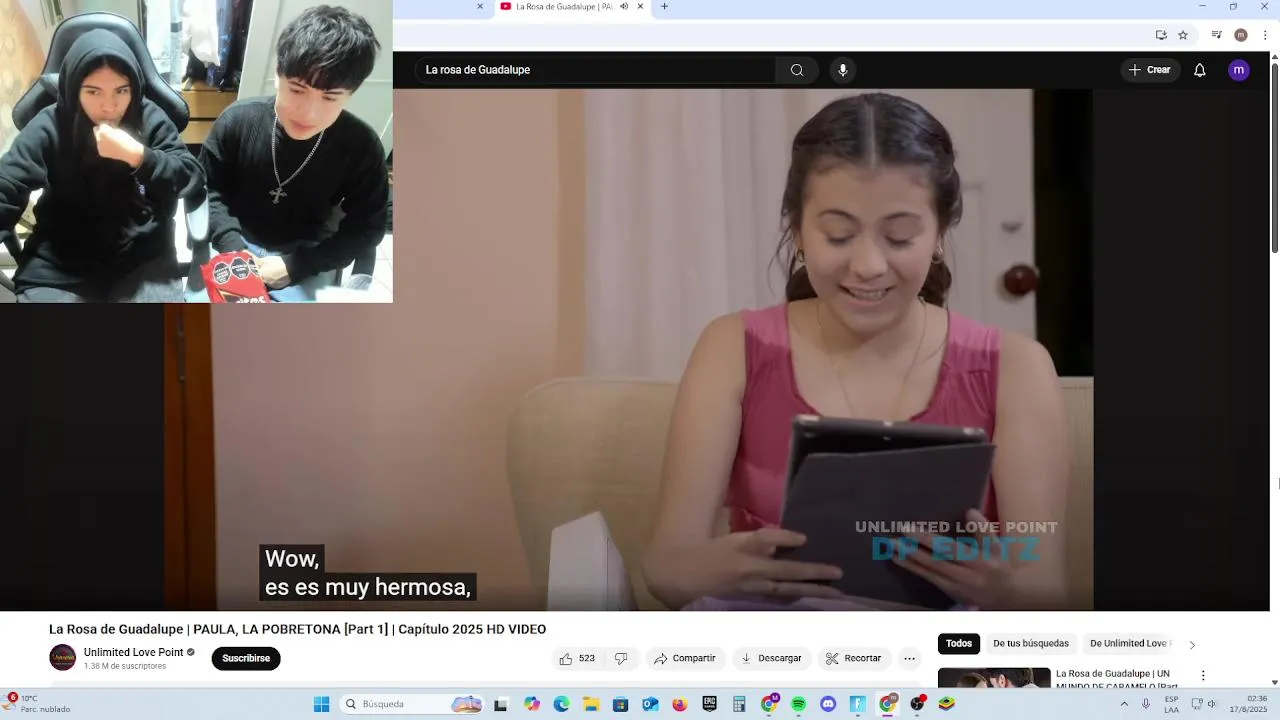Open volume and network quick settings
The image size is (1280, 720).
click(x=1204, y=704)
